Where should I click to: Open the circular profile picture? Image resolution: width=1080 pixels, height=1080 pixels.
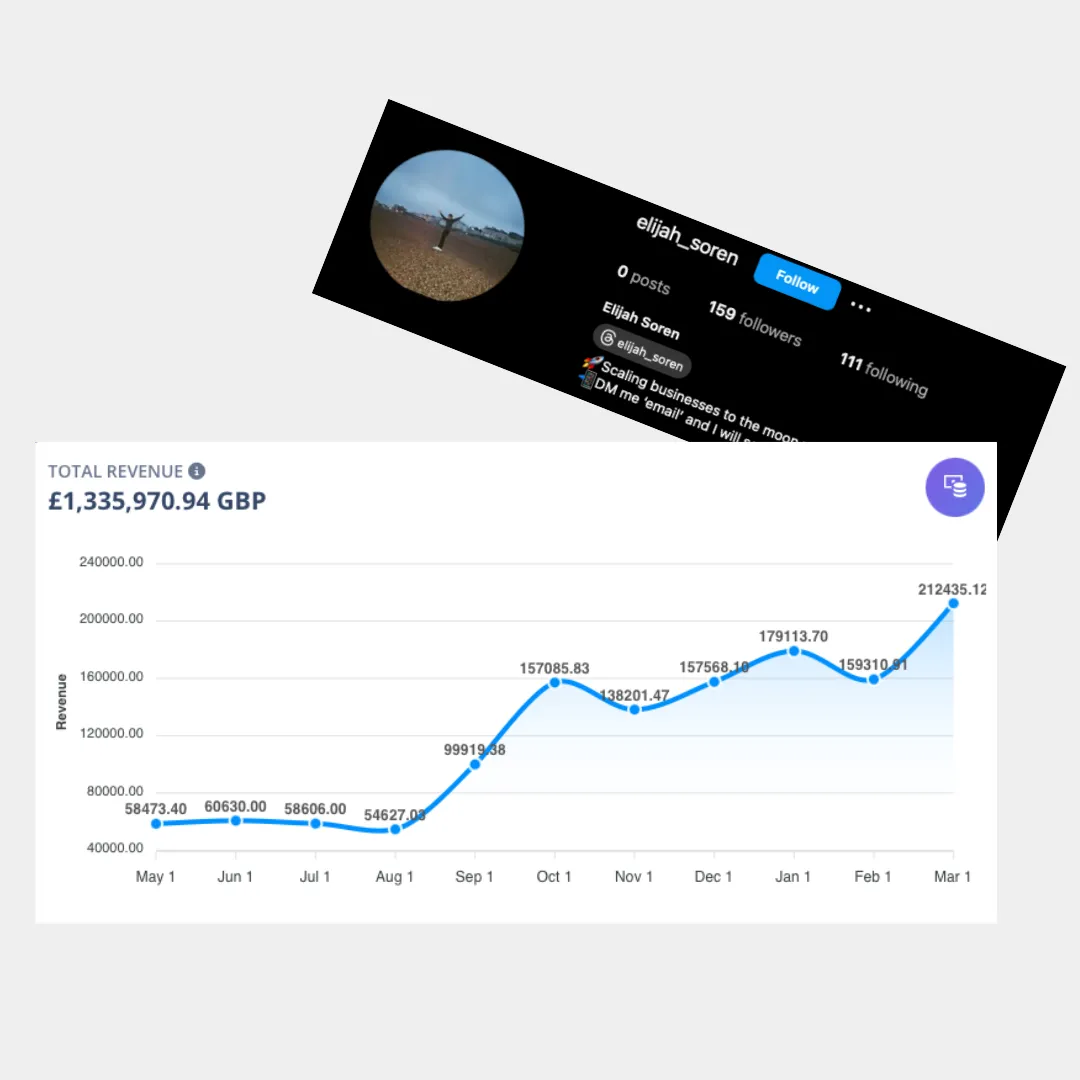(447, 227)
